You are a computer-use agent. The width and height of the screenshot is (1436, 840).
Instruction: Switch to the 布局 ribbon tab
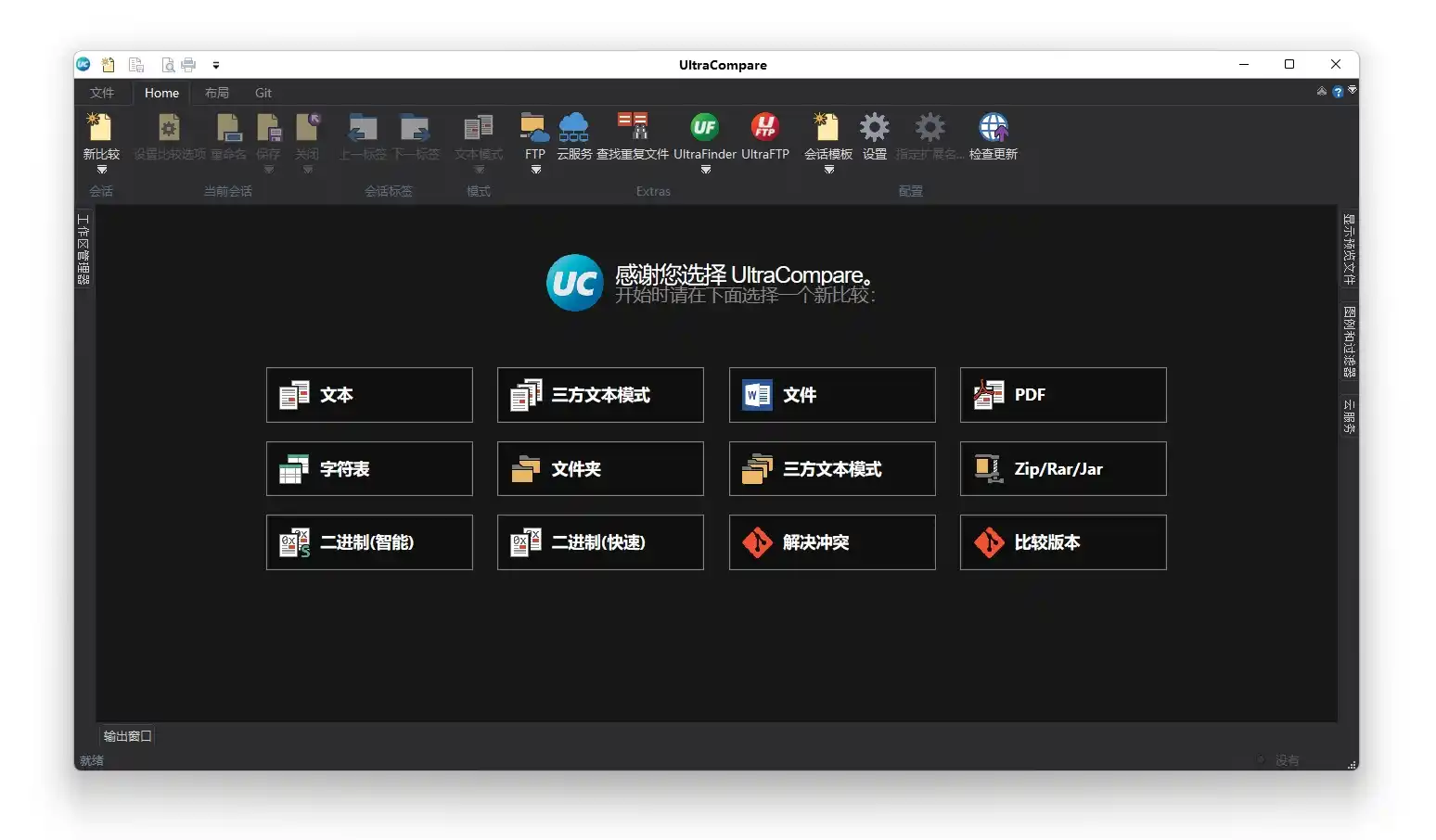217,93
